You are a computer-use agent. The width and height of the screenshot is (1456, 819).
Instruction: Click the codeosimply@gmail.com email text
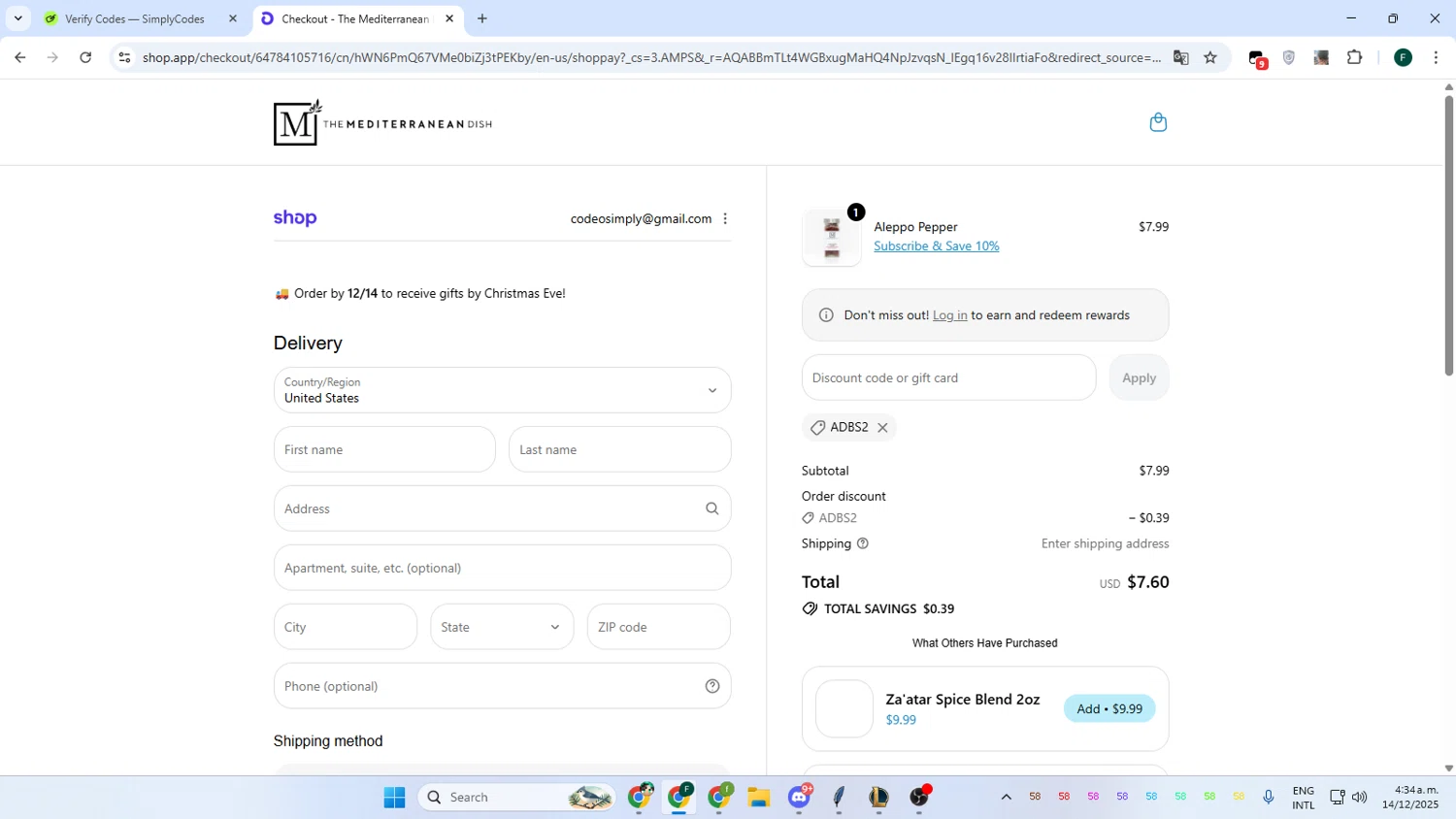tap(641, 218)
